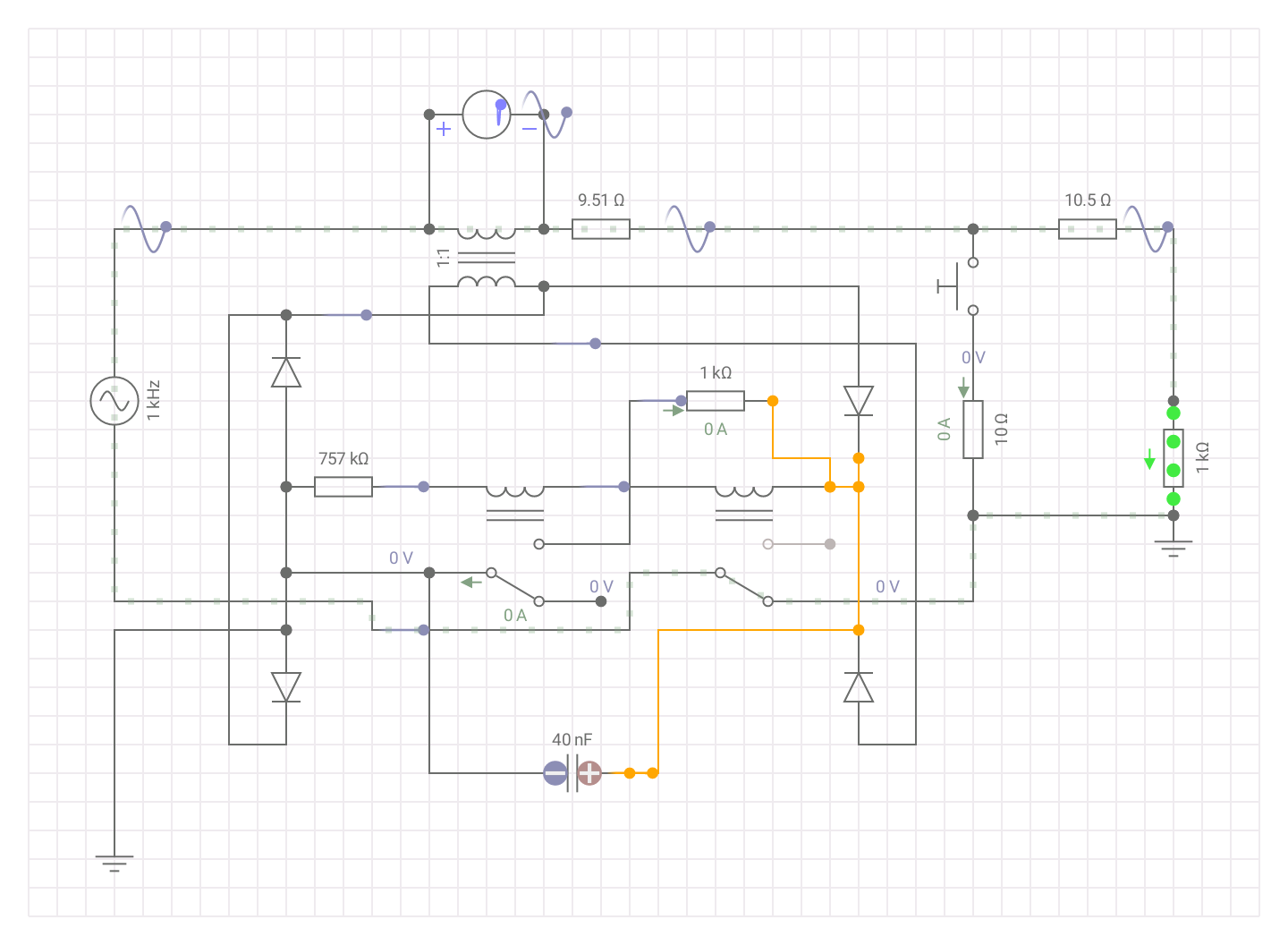Select the 1:1 transformer symbol
Viewport: 1288px width, 945px height.
tap(486, 257)
